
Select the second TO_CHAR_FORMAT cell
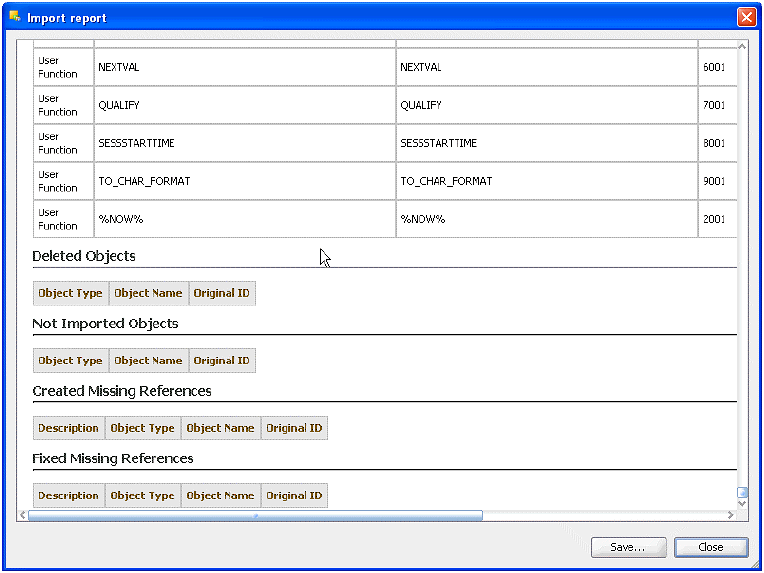(547, 181)
